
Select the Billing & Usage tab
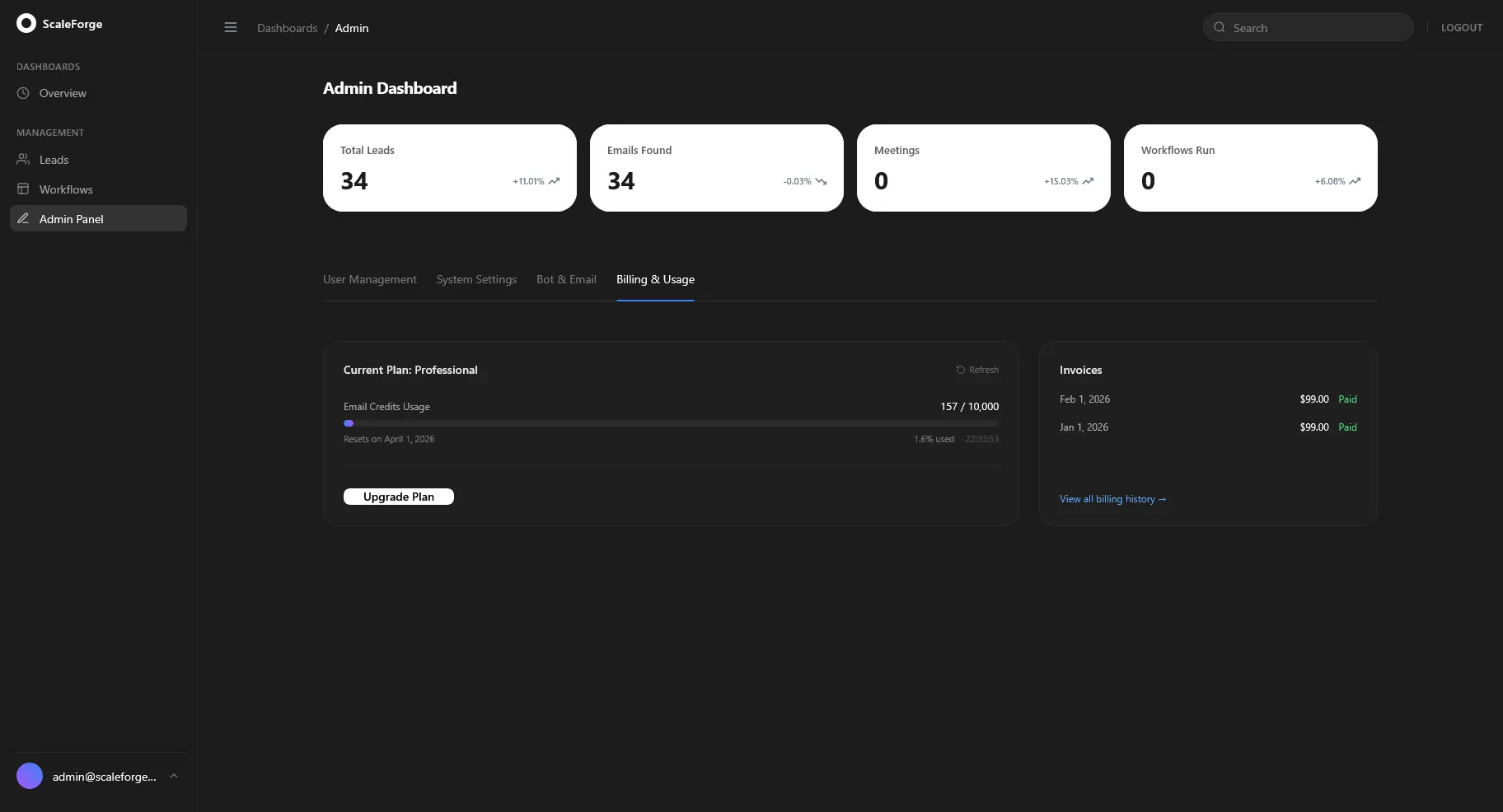click(655, 279)
